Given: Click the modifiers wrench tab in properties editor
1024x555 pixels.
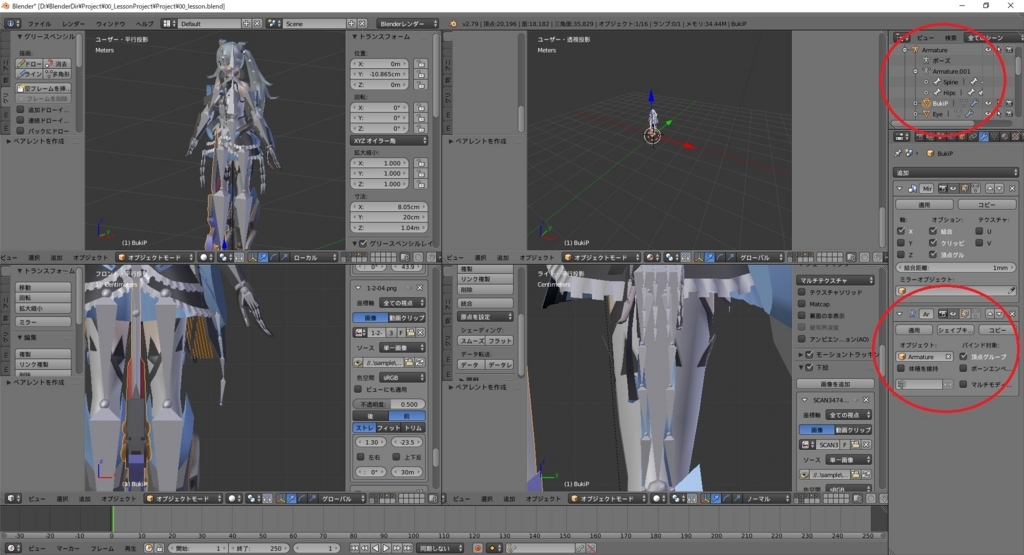Looking at the screenshot, I should click(x=984, y=136).
